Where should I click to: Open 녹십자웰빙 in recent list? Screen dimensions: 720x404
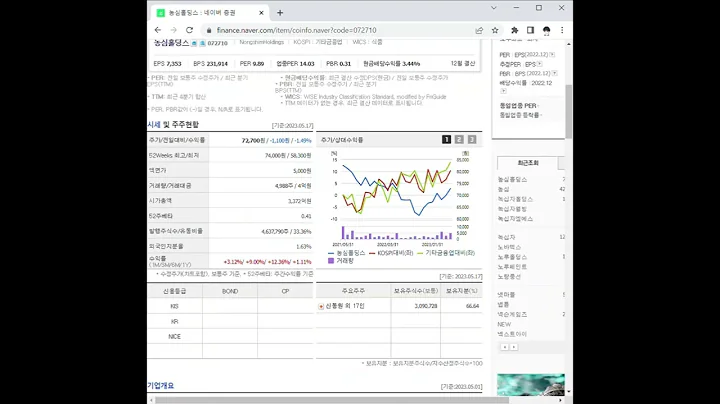coord(512,209)
